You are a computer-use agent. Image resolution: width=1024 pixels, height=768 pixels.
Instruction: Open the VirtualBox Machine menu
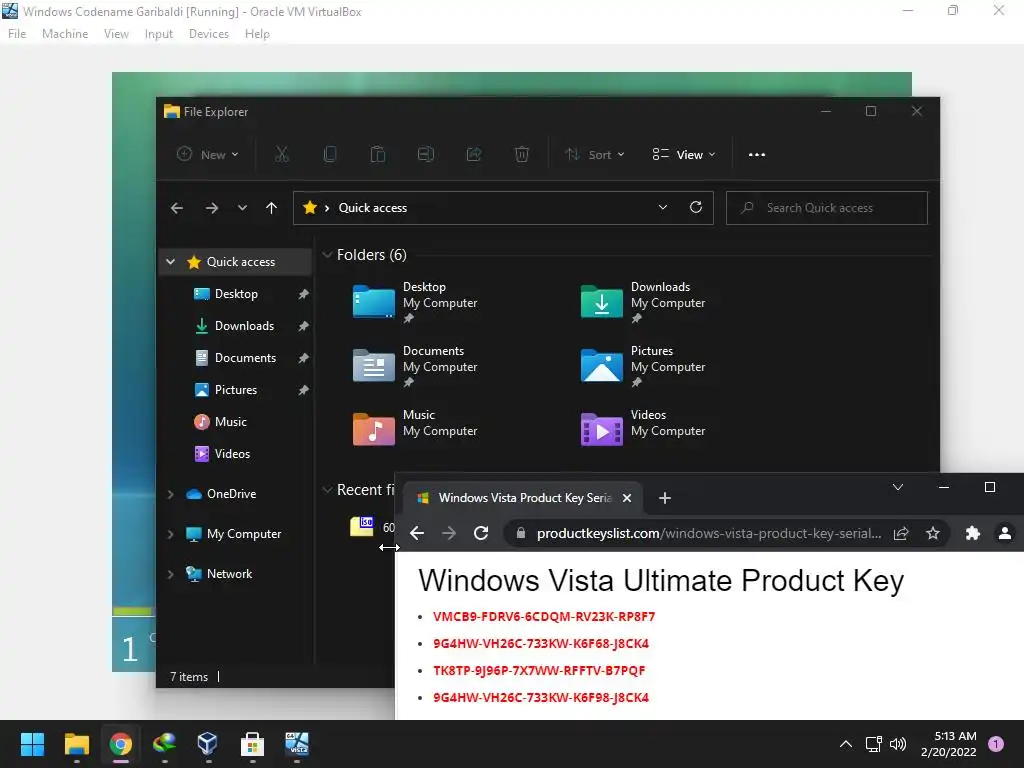point(65,34)
